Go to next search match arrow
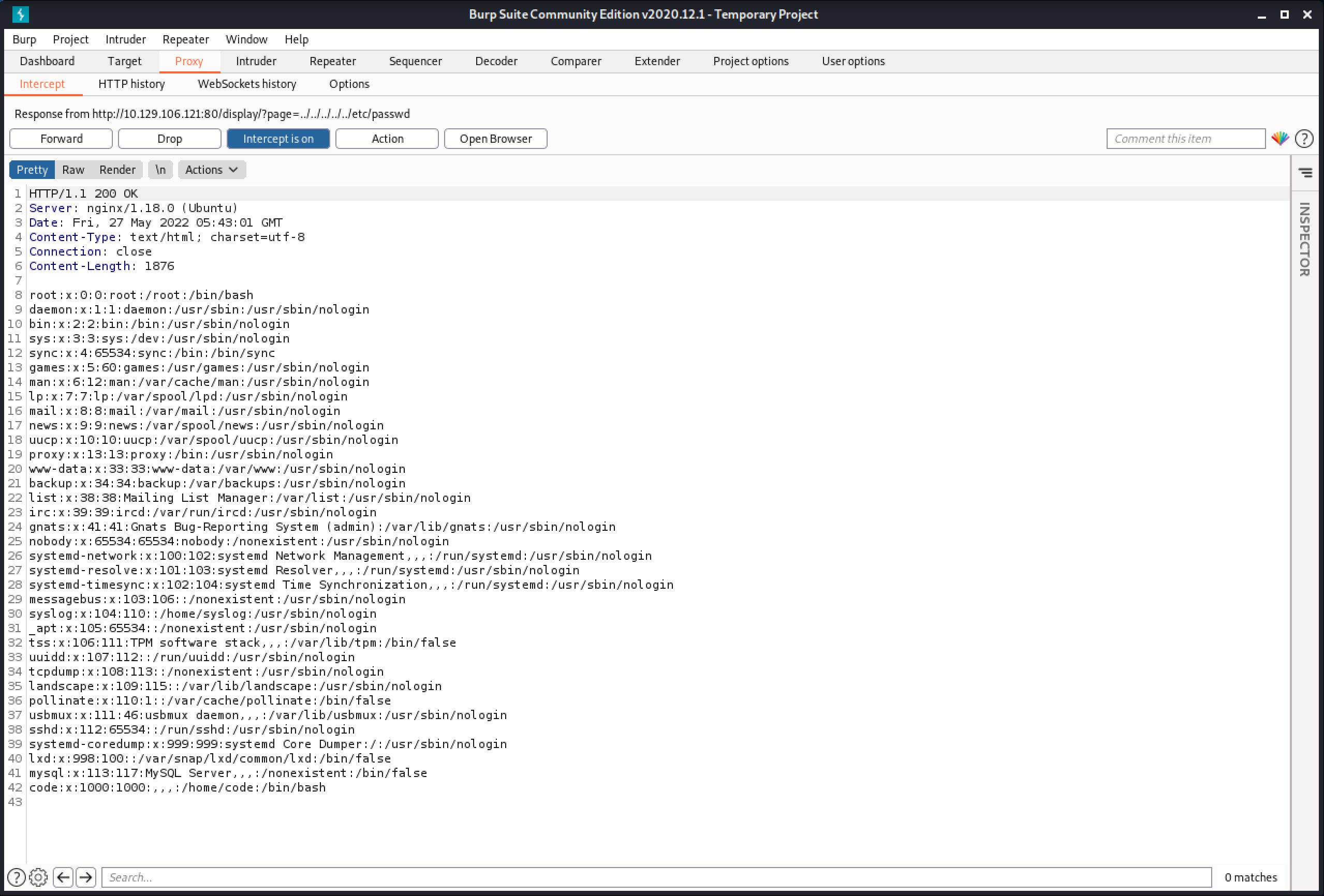The height and width of the screenshot is (896, 1324). 86,877
